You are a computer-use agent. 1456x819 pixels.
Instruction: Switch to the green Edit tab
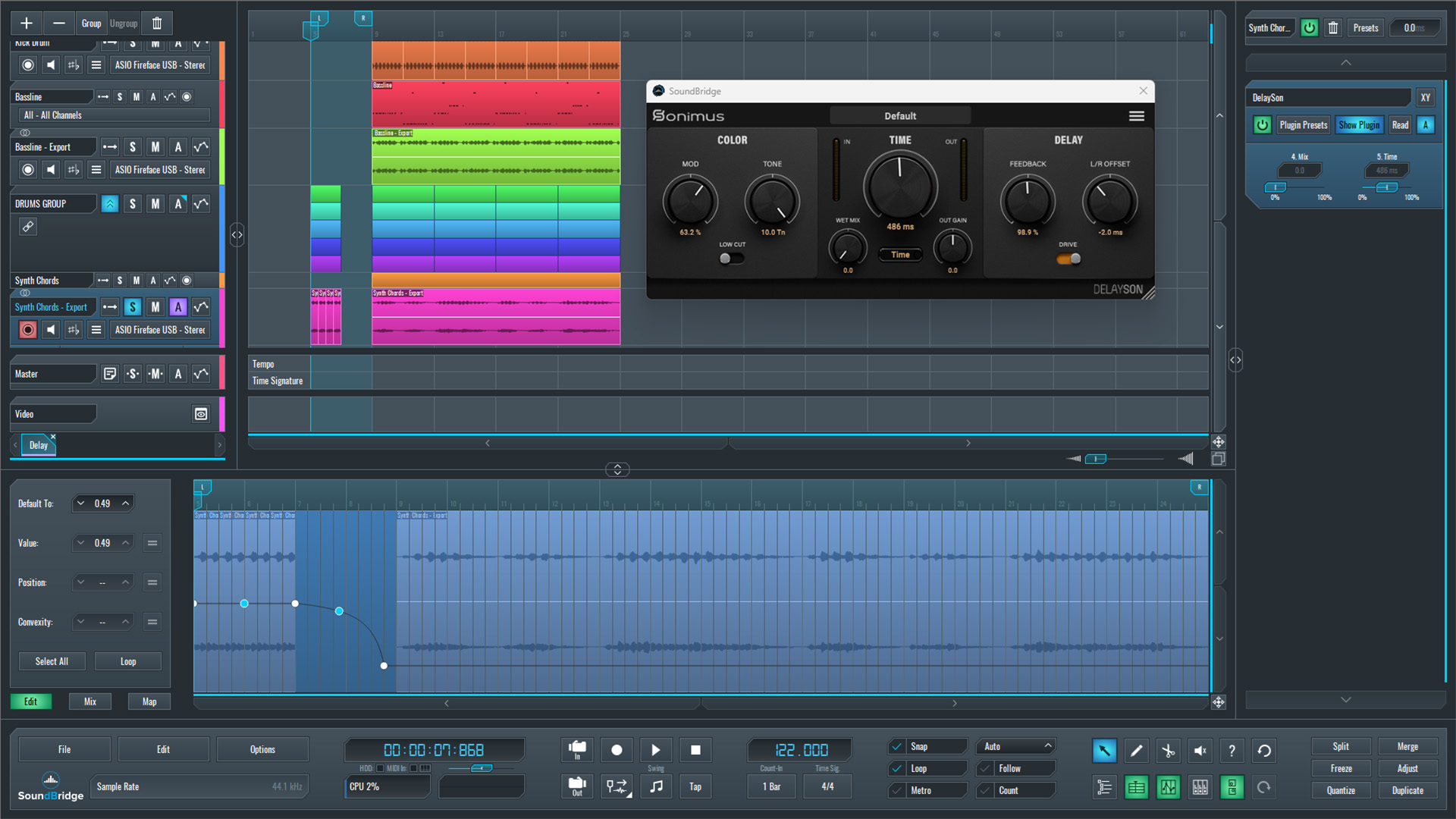coord(30,702)
